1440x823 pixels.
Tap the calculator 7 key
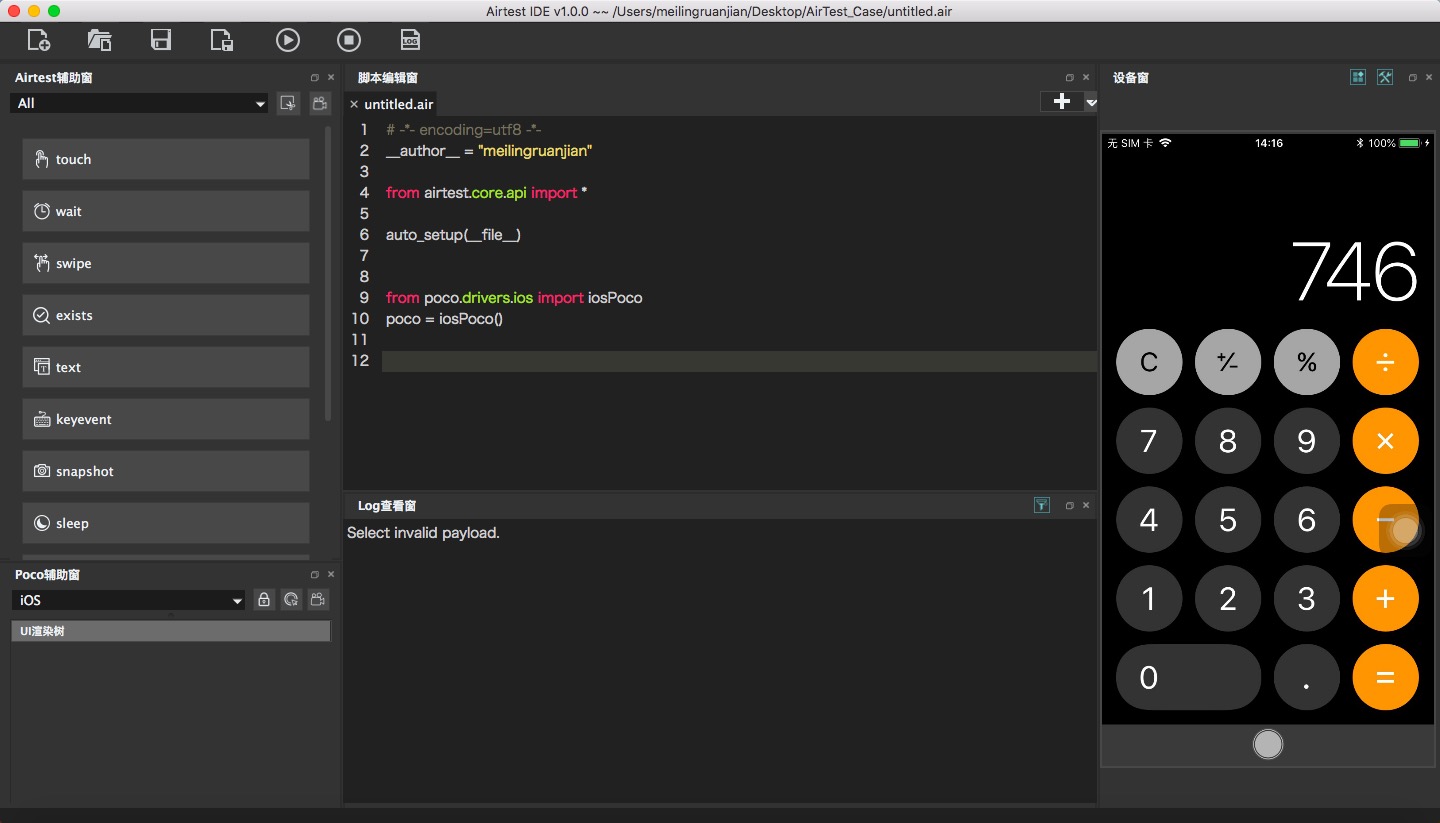pyautogui.click(x=1149, y=441)
